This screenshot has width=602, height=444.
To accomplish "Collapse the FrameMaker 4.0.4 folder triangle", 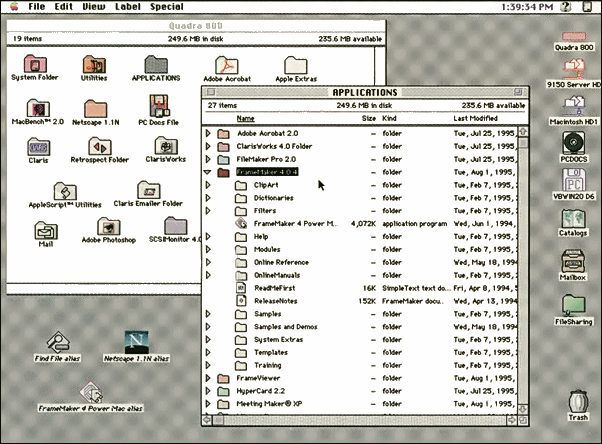I will [x=208, y=172].
